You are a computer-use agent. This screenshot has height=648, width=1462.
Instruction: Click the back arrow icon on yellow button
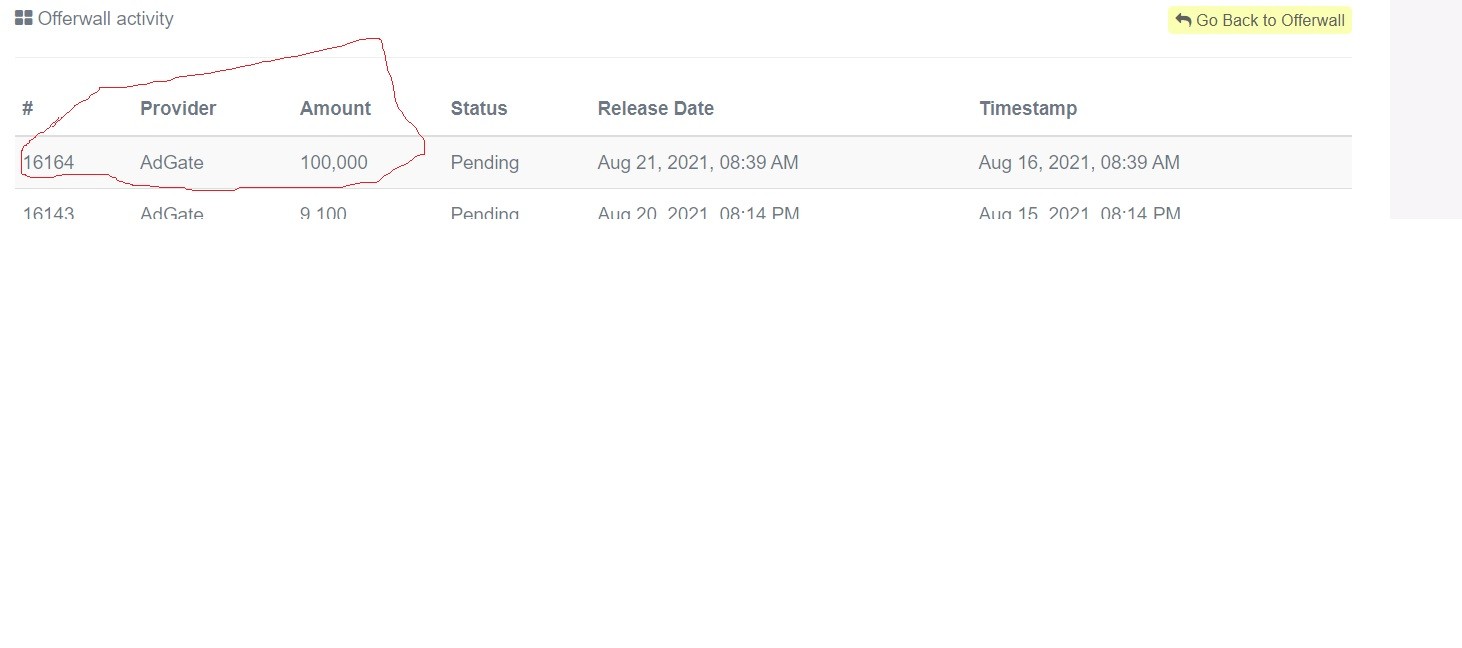click(1183, 20)
